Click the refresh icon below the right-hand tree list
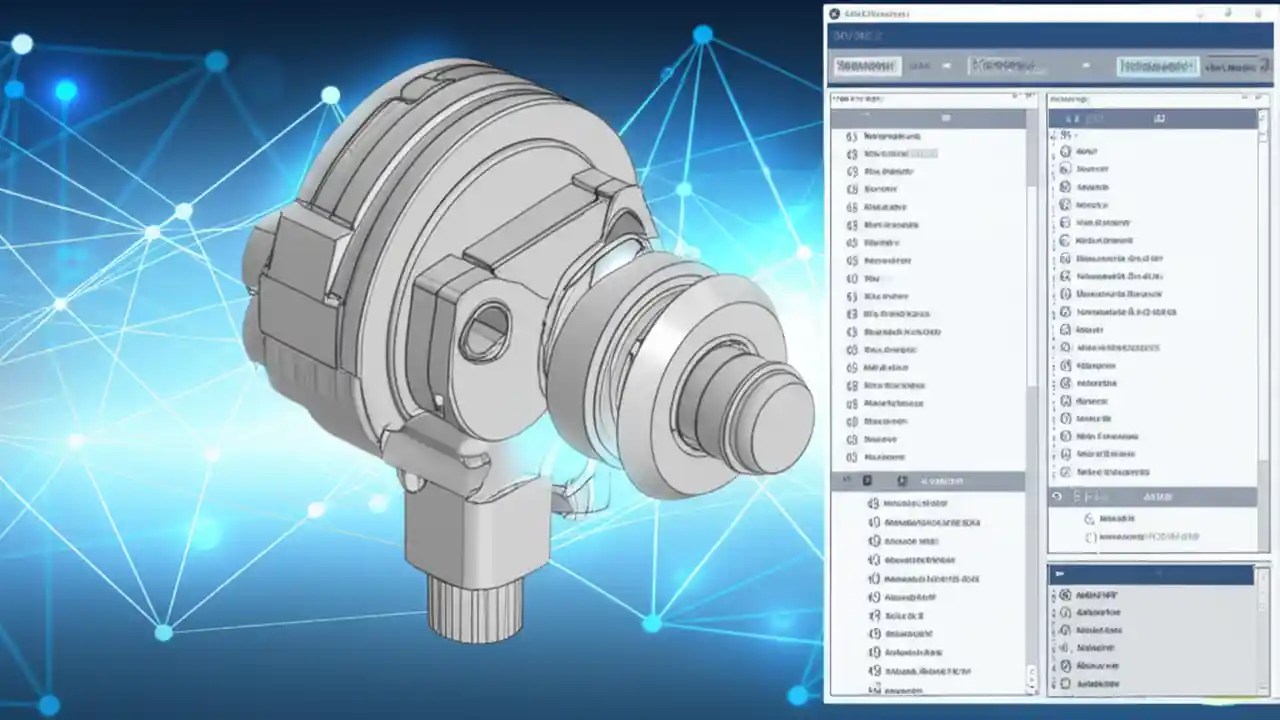The height and width of the screenshot is (720, 1280). tap(1055, 495)
